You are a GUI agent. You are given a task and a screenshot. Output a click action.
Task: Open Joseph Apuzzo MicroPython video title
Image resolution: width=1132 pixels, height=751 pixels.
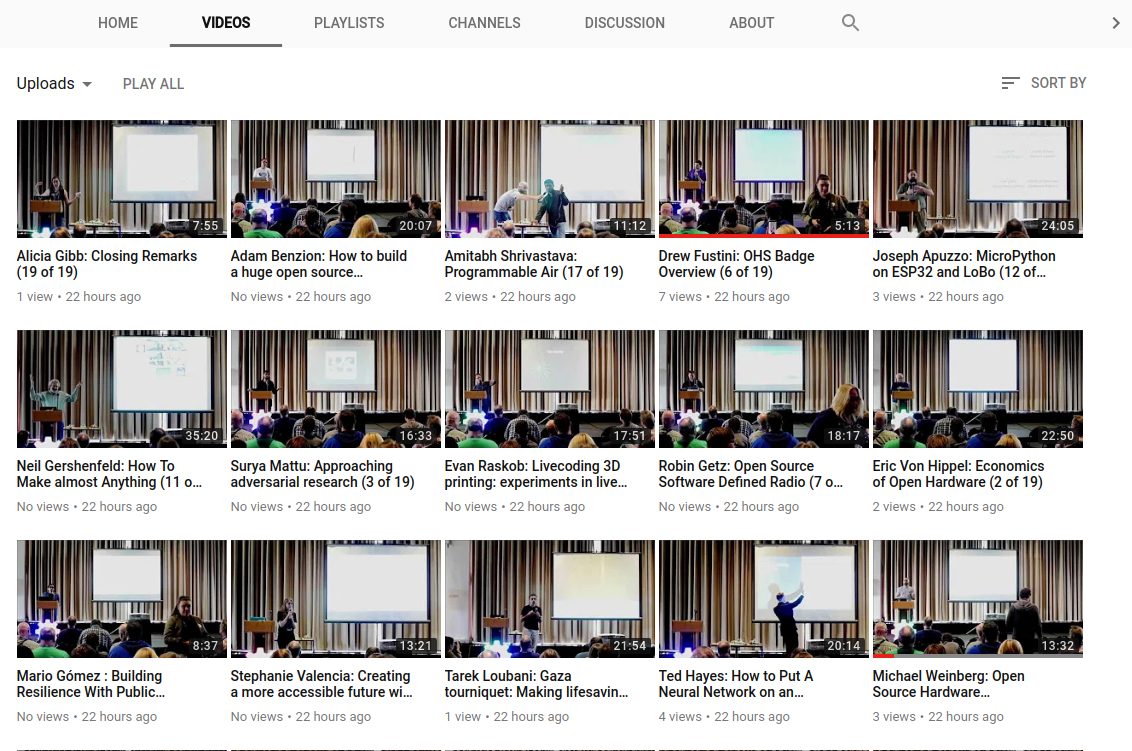coord(964,264)
